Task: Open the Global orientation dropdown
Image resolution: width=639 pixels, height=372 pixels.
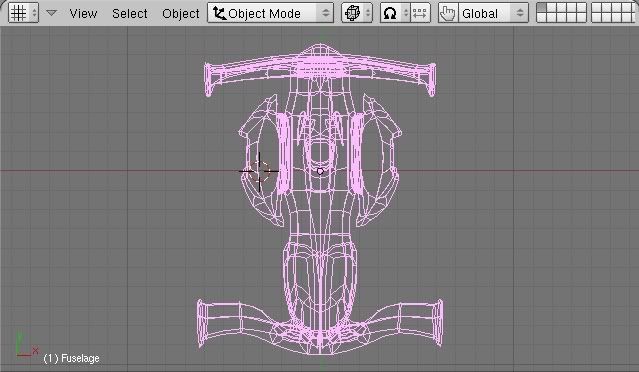Action: tap(493, 13)
